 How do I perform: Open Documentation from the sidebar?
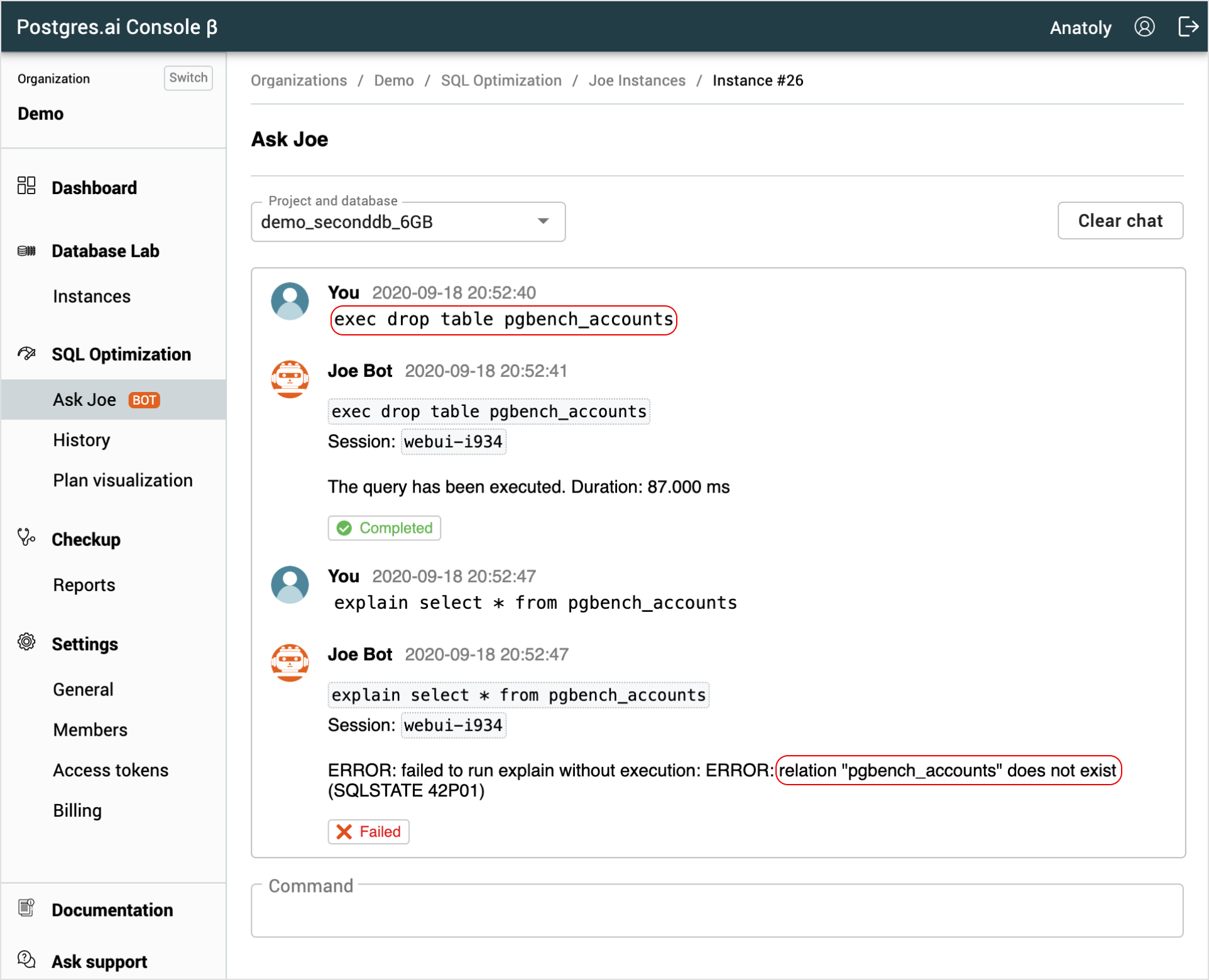click(x=112, y=910)
